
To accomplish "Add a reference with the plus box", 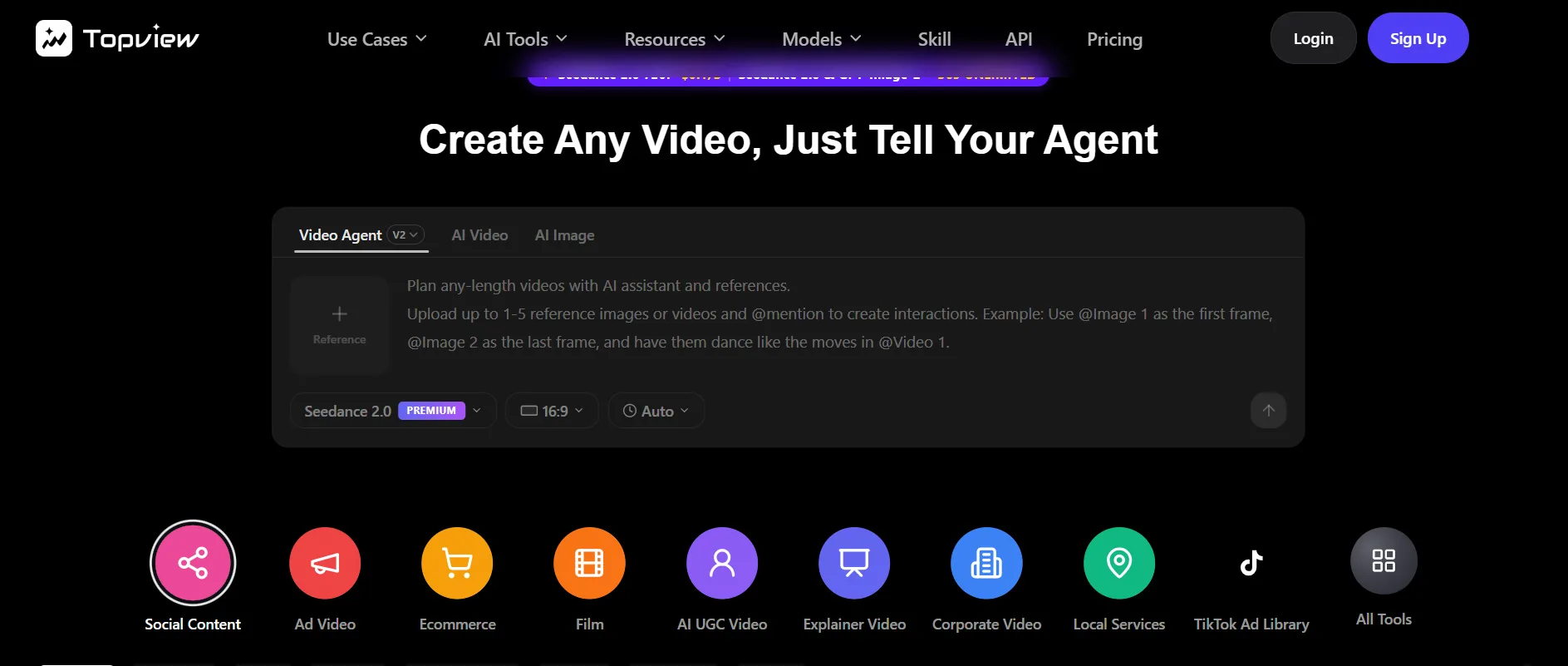I will coord(339,325).
